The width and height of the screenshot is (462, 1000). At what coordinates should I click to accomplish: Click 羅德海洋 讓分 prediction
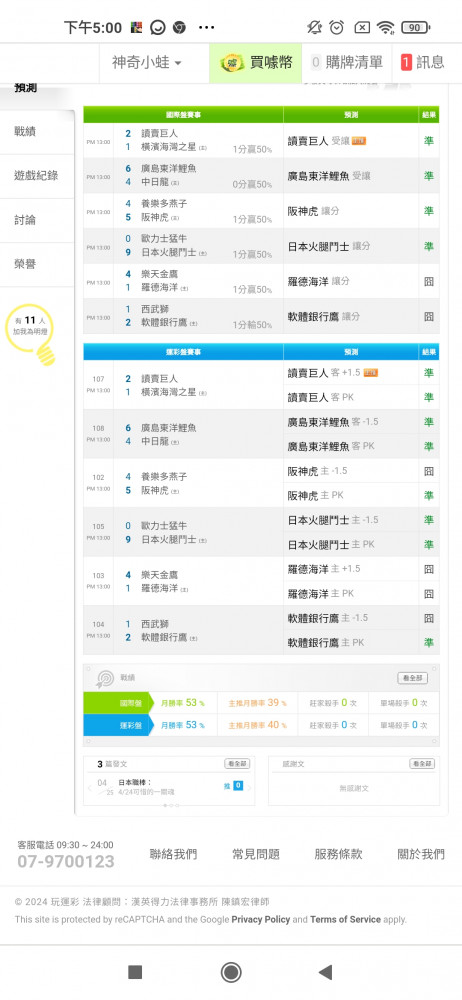[x=318, y=281]
